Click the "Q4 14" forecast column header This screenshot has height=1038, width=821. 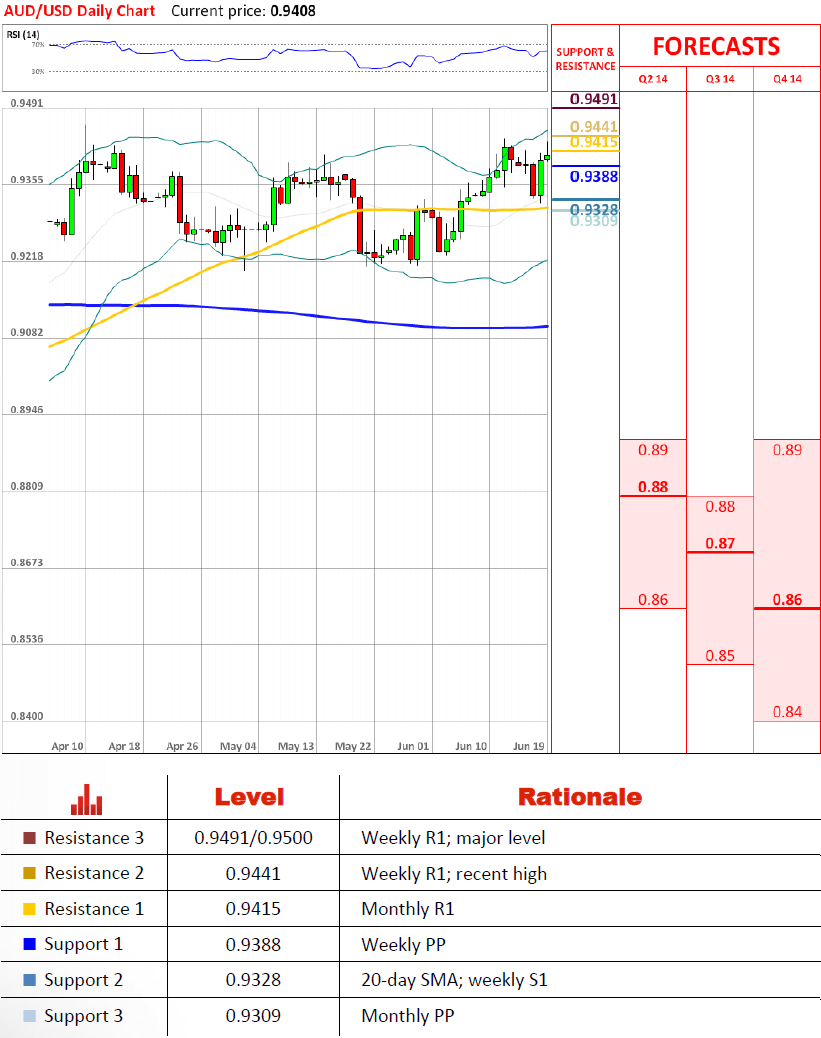(787, 79)
